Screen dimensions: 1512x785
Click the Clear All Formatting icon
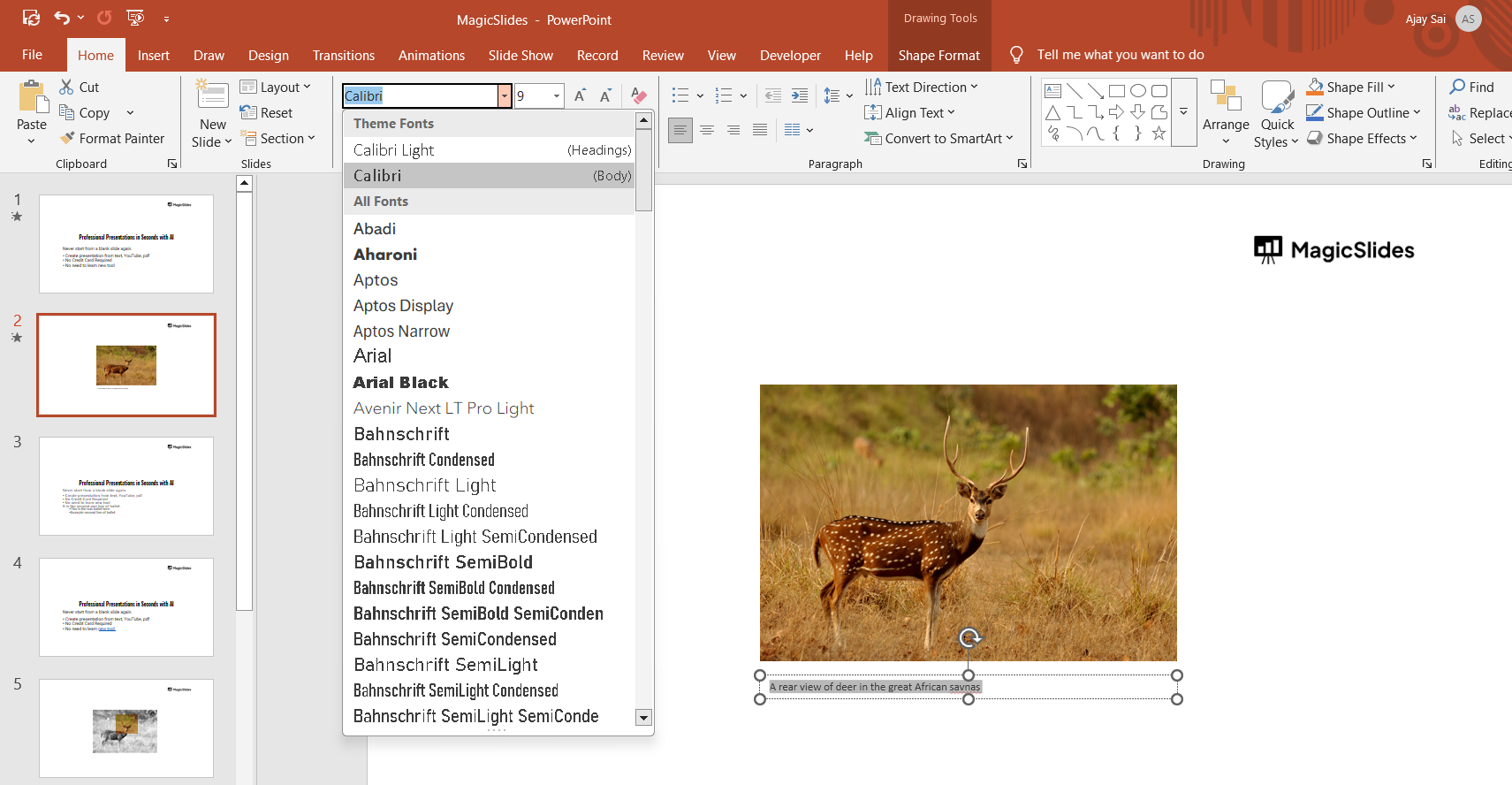(639, 95)
